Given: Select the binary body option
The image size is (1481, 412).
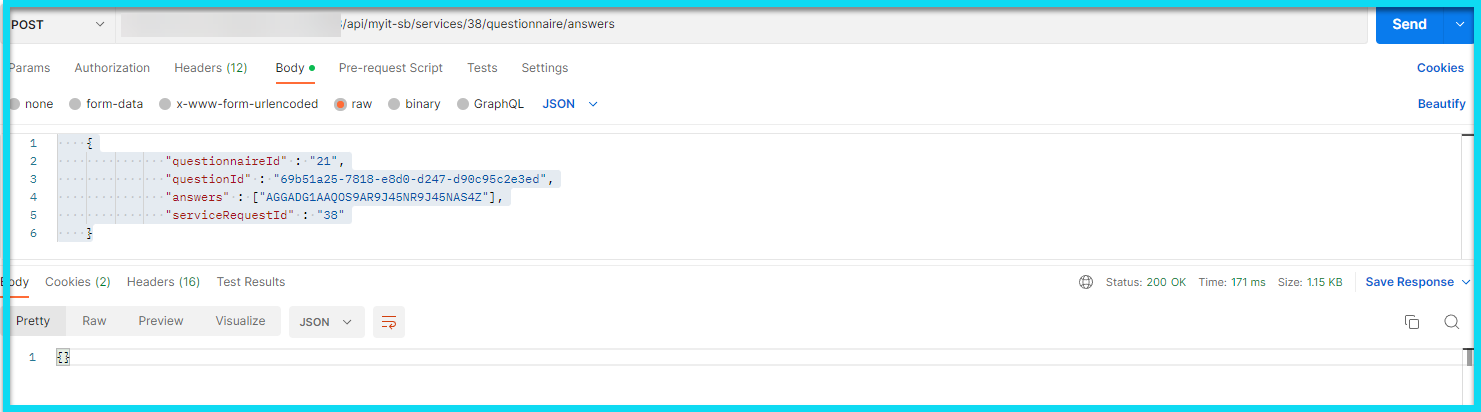Looking at the screenshot, I should tap(395, 104).
